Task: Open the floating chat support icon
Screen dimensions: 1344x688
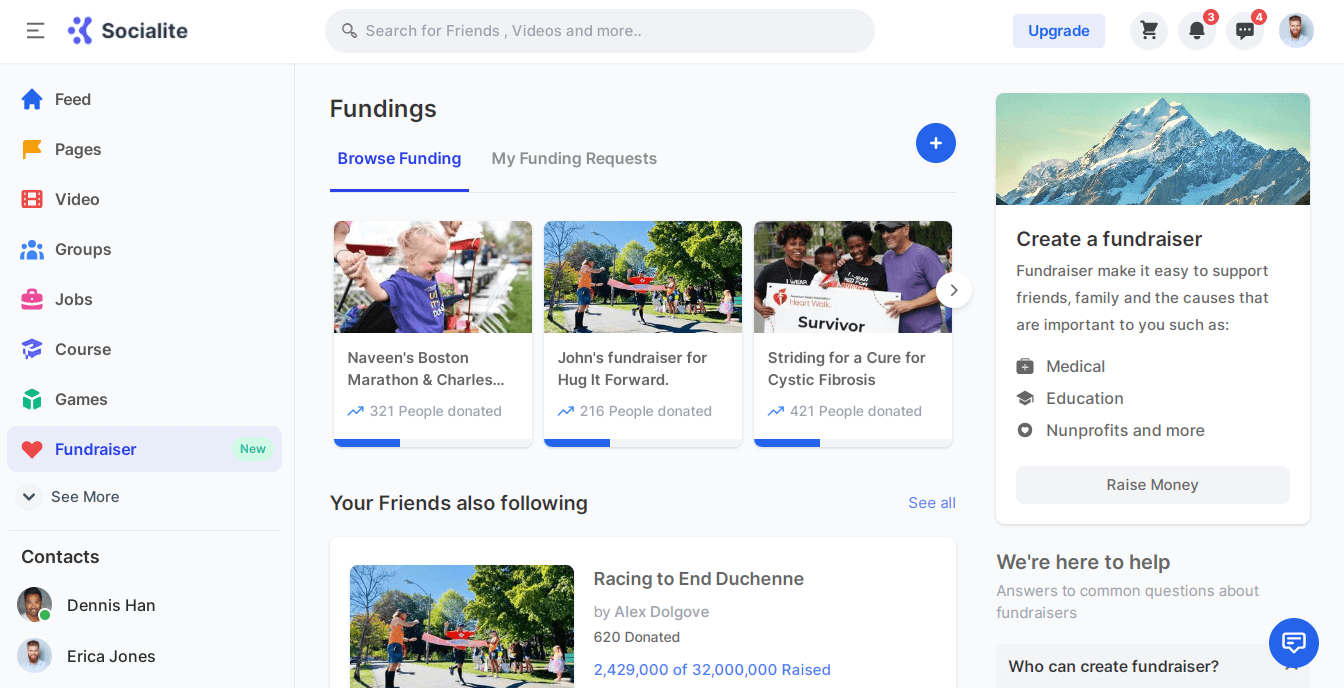Action: click(x=1294, y=642)
